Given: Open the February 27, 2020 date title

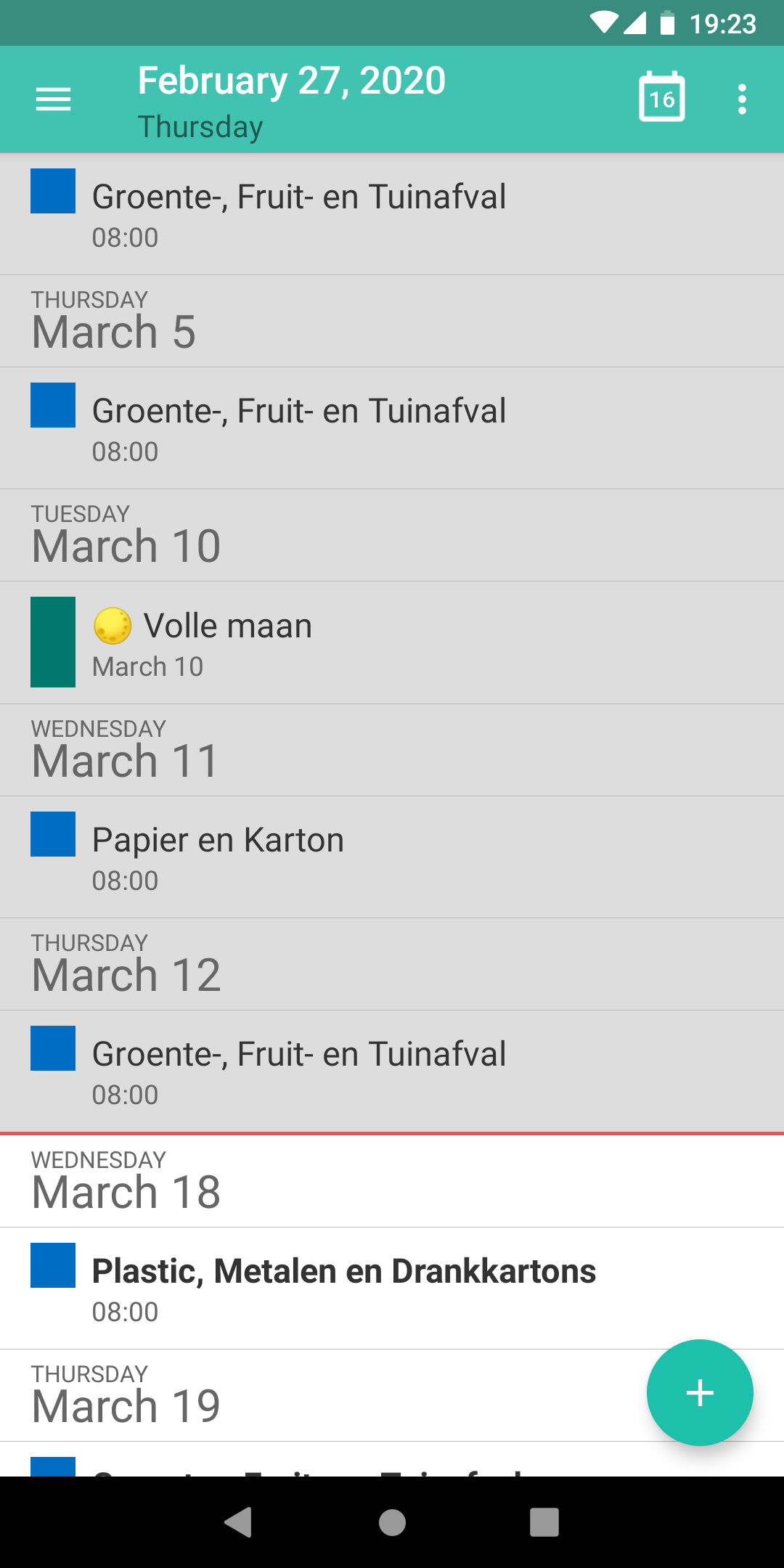Looking at the screenshot, I should pos(292,81).
